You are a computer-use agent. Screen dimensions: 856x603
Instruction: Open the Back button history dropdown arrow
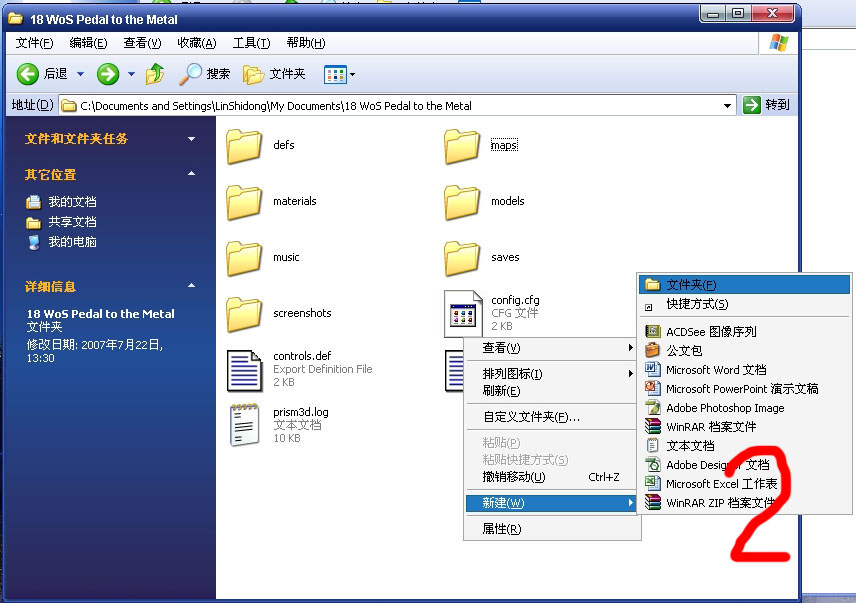pos(81,74)
